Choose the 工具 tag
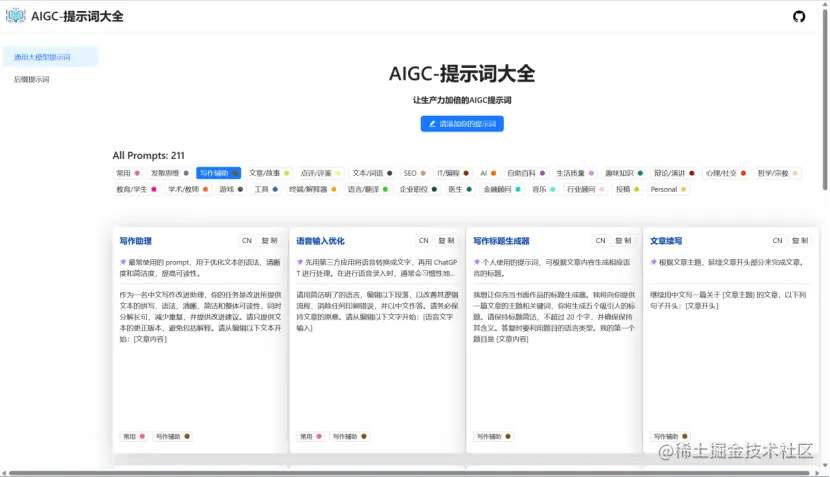This screenshot has width=830, height=477. pyautogui.click(x=266, y=189)
